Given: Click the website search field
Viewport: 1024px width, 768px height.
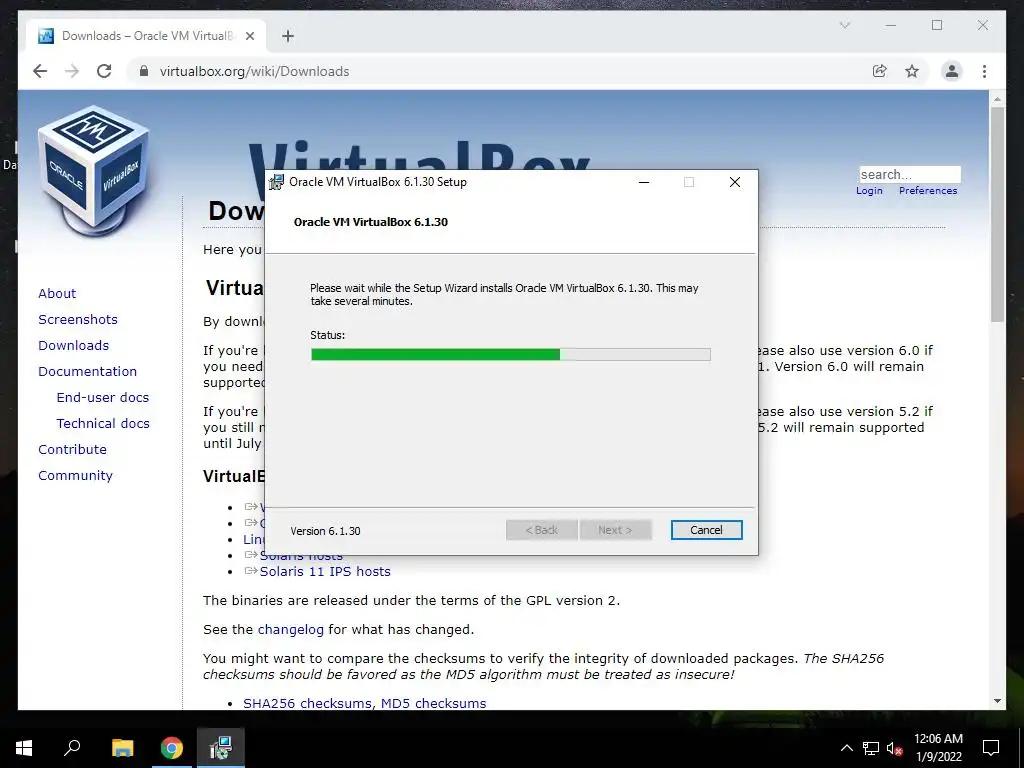Looking at the screenshot, I should (x=910, y=174).
